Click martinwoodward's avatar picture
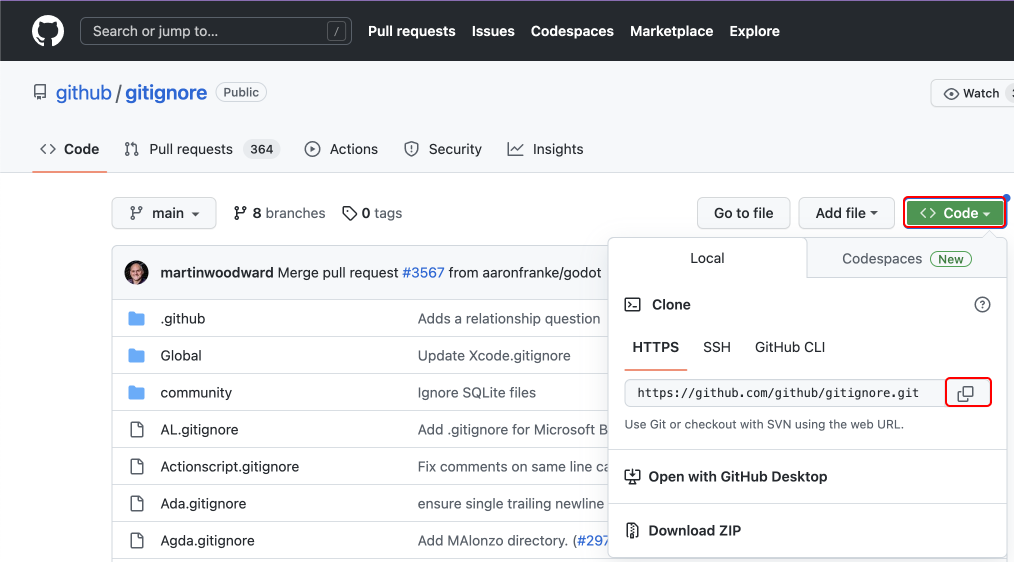 [136, 272]
